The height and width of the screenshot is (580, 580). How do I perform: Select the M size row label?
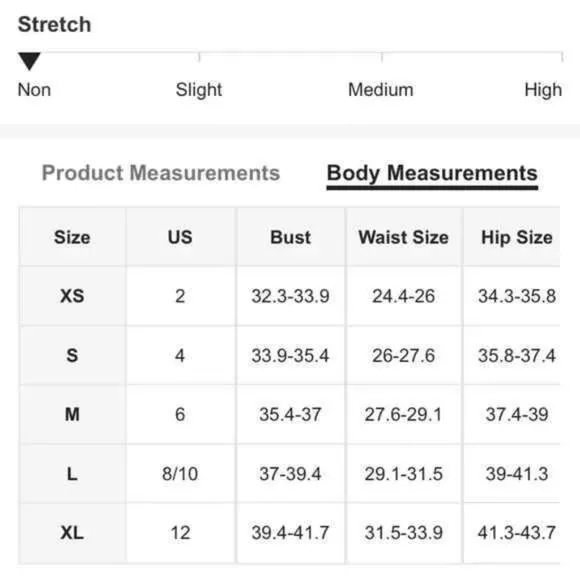pyautogui.click(x=72, y=414)
